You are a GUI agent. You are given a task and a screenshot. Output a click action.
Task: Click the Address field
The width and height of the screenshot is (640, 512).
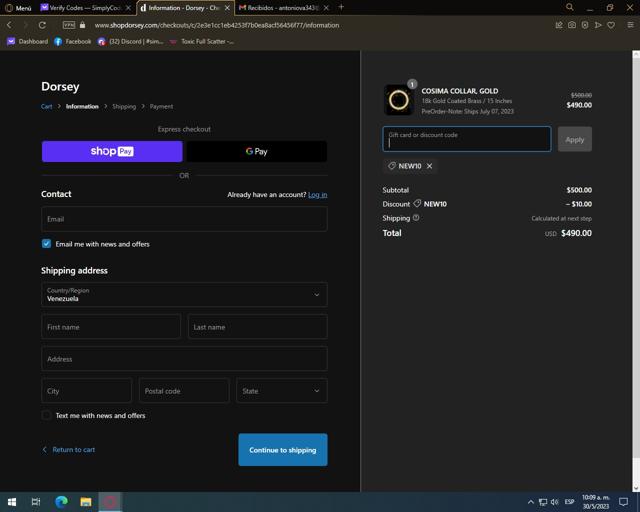click(184, 359)
